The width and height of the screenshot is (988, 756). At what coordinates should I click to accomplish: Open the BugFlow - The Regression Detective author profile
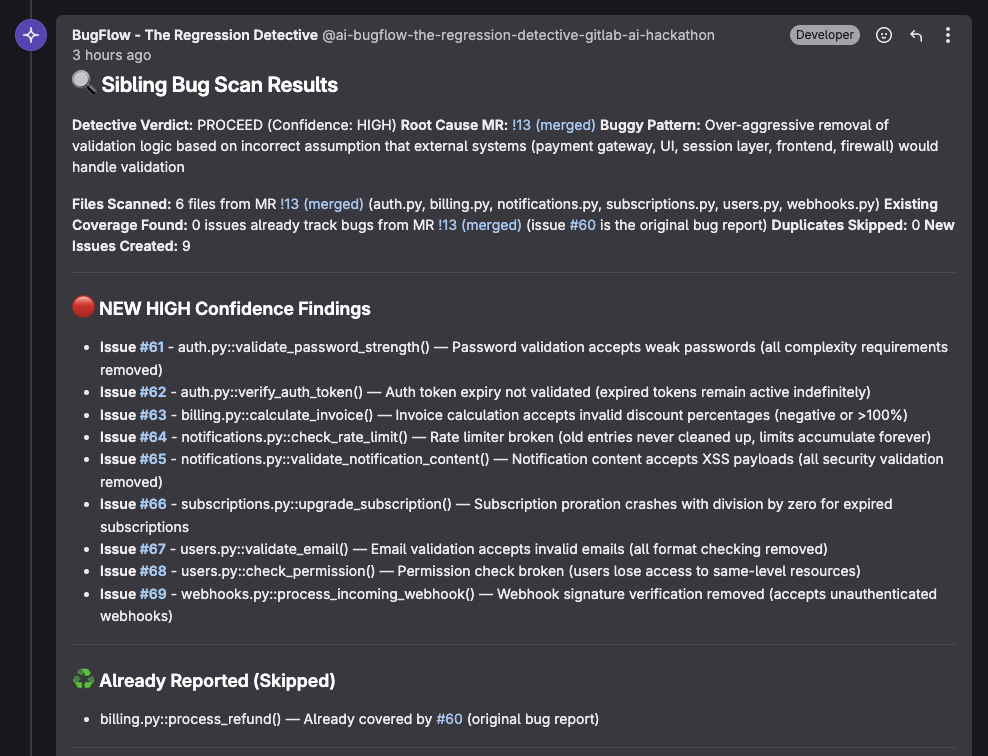point(195,35)
